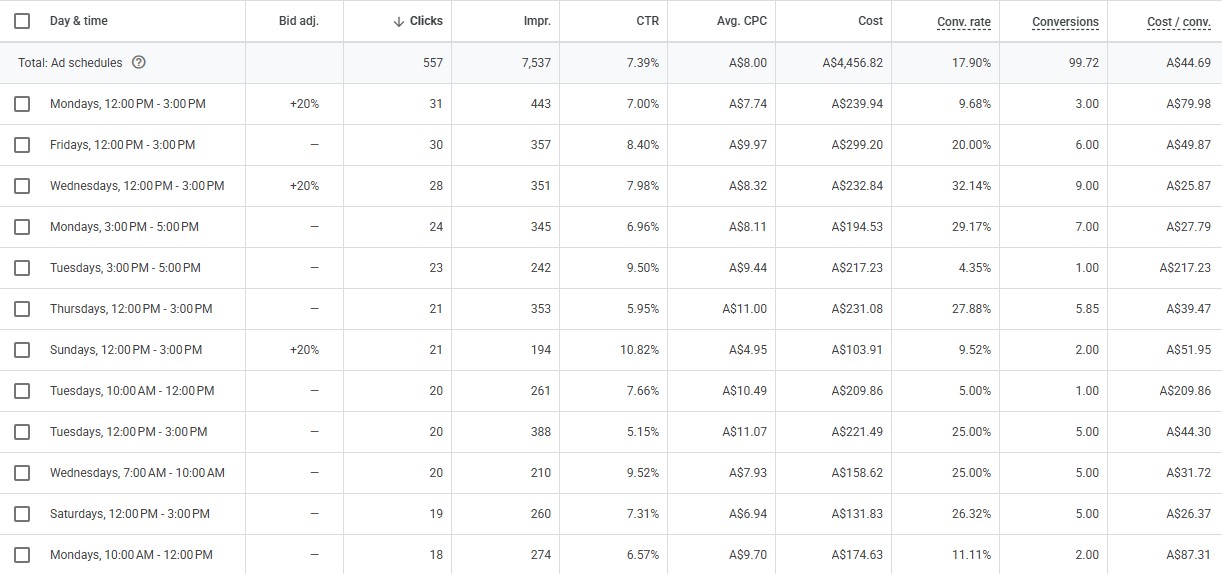Click the Bid adj. column header

299,21
